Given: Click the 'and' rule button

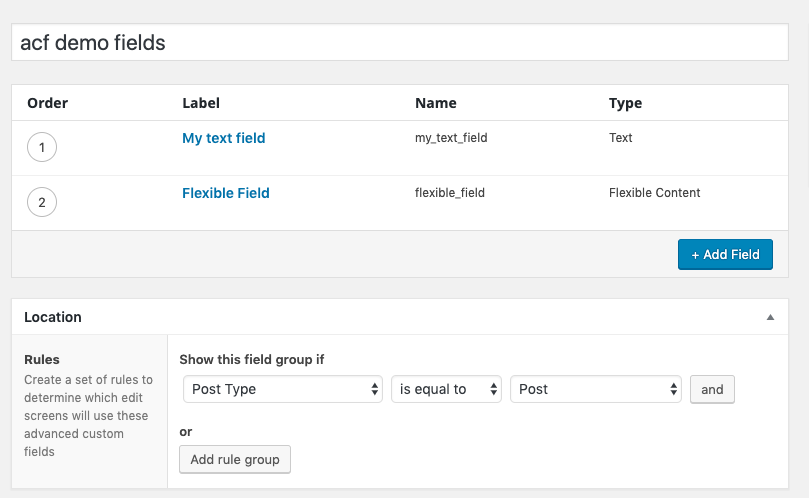Looking at the screenshot, I should 712,389.
